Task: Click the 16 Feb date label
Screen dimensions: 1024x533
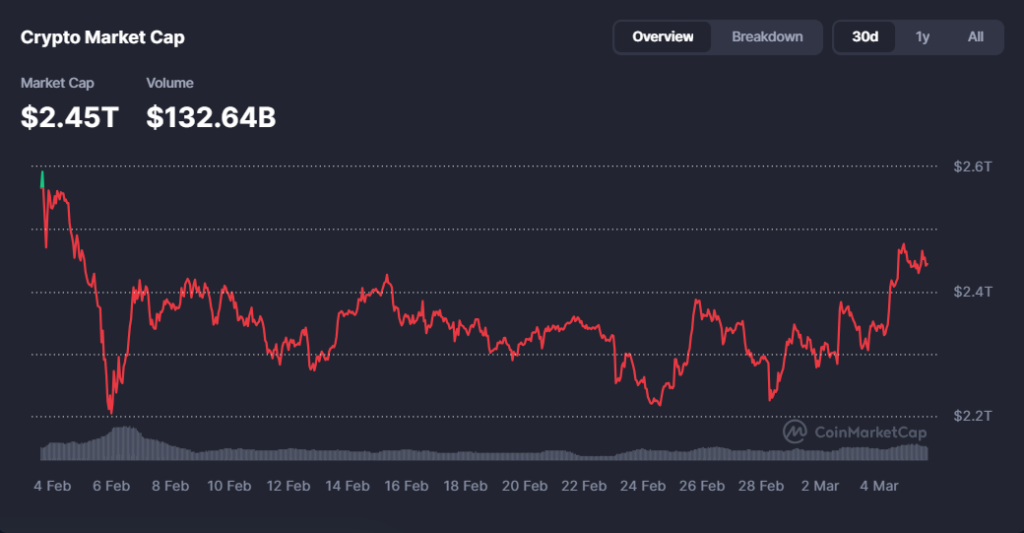Action: coord(406,487)
